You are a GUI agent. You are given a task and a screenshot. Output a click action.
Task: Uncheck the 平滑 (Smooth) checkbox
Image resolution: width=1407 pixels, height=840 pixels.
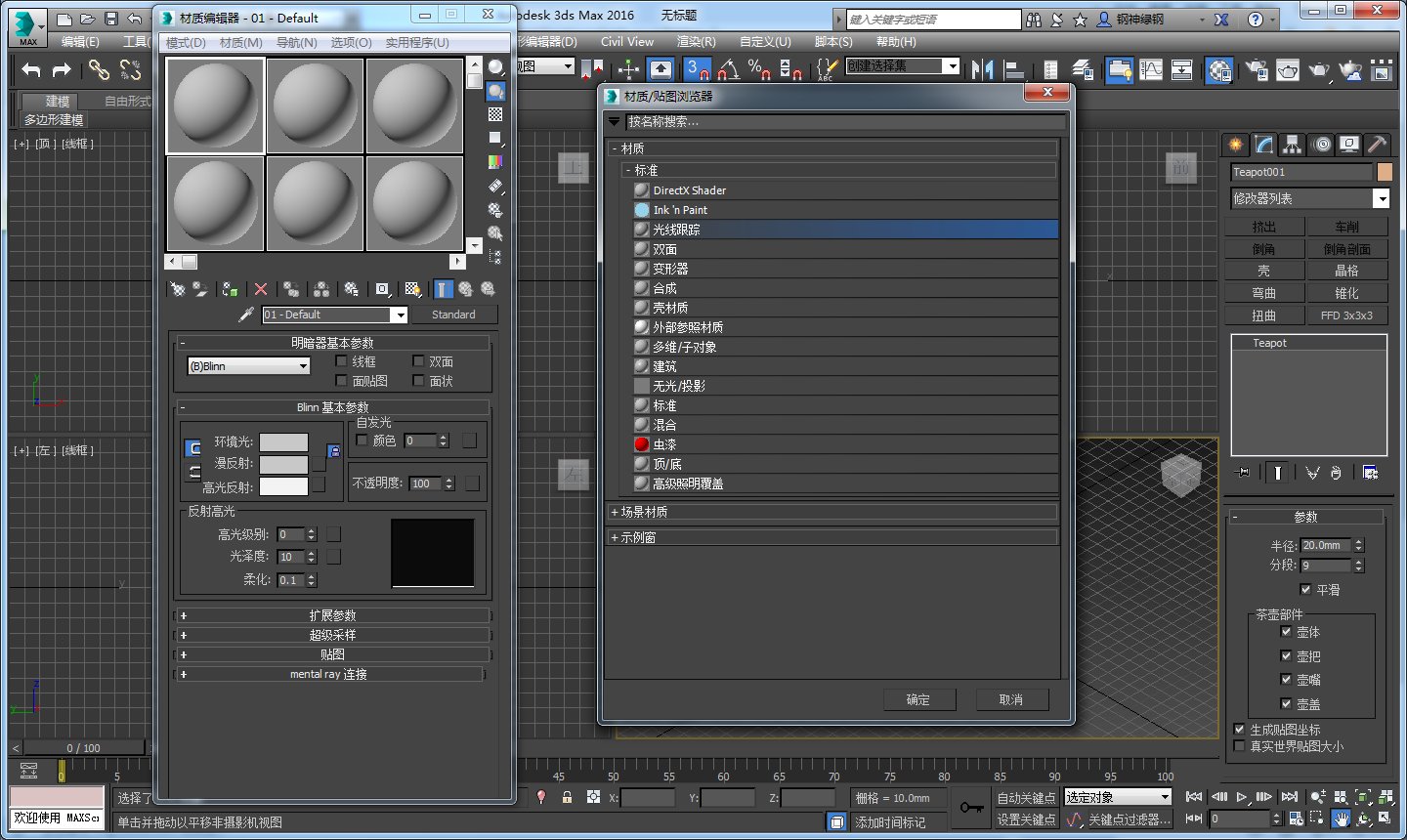pos(1305,590)
